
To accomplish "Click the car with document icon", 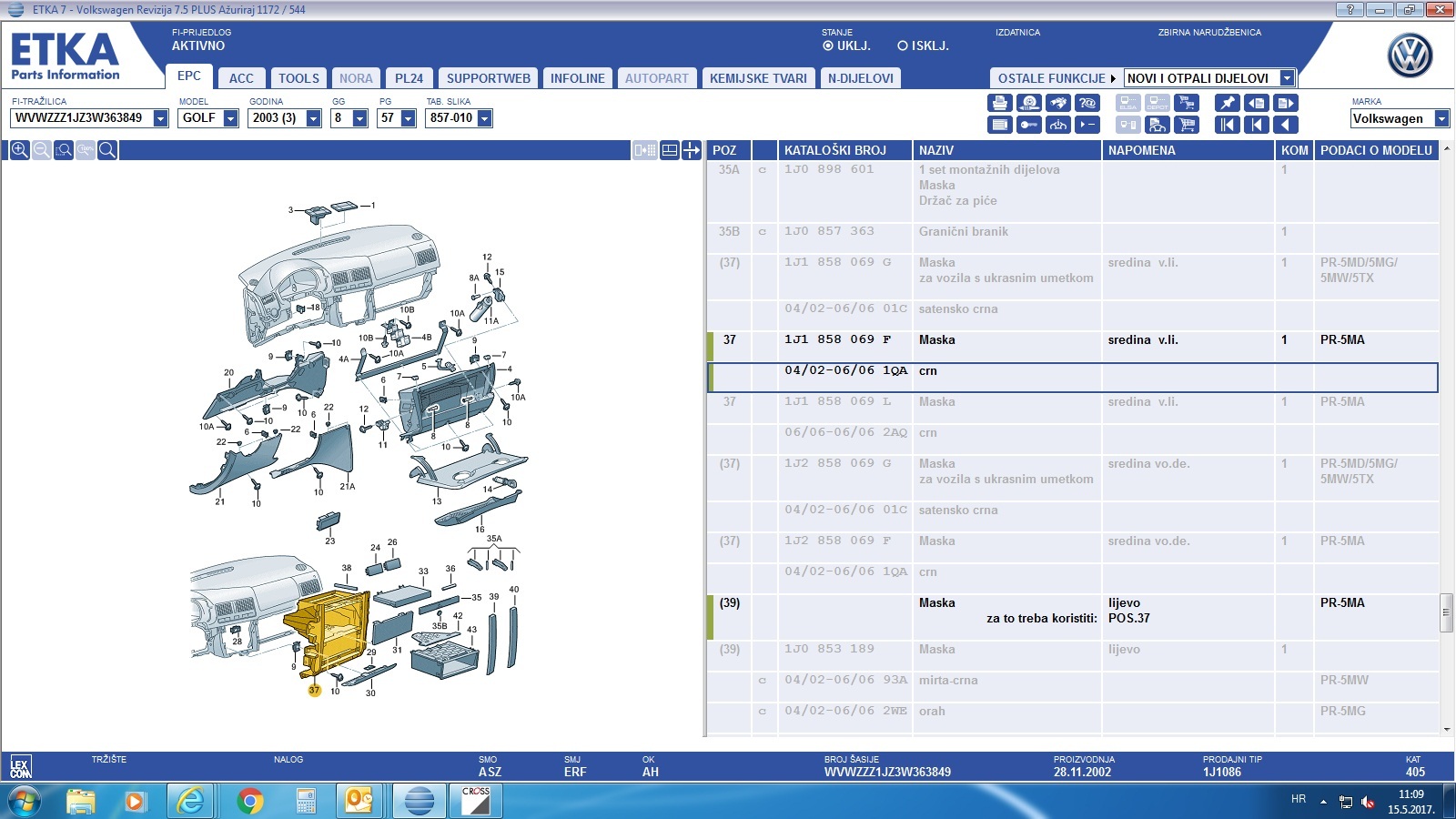I will pyautogui.click(x=1158, y=125).
